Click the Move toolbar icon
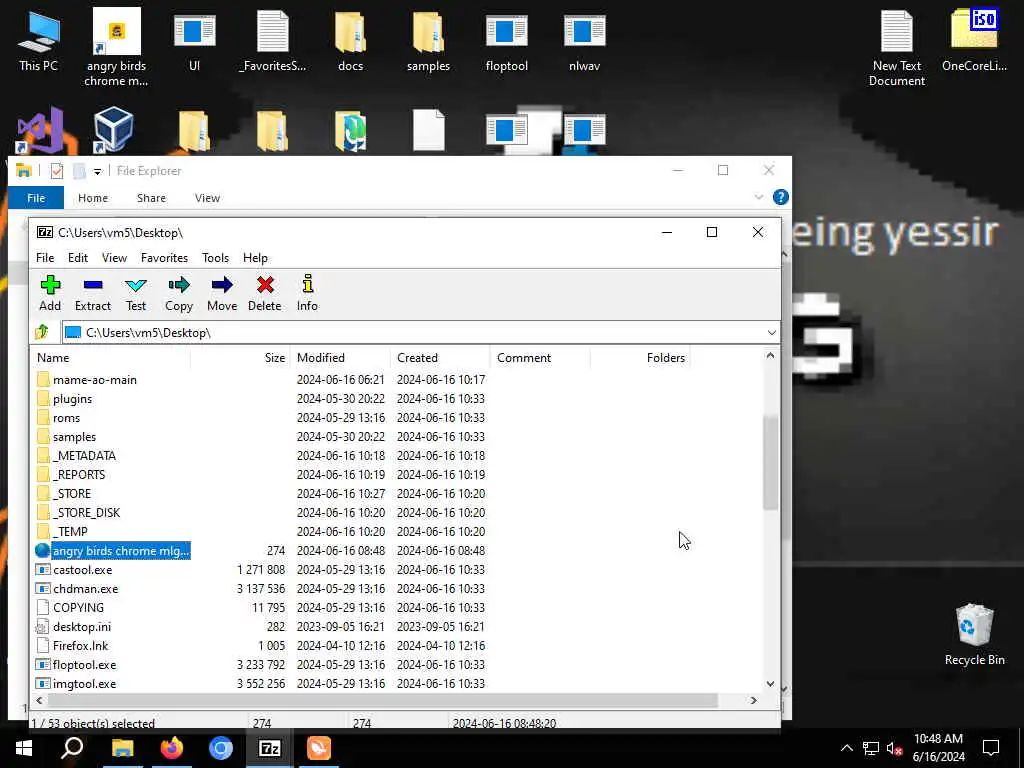Viewport: 1024px width, 768px height. click(x=222, y=293)
